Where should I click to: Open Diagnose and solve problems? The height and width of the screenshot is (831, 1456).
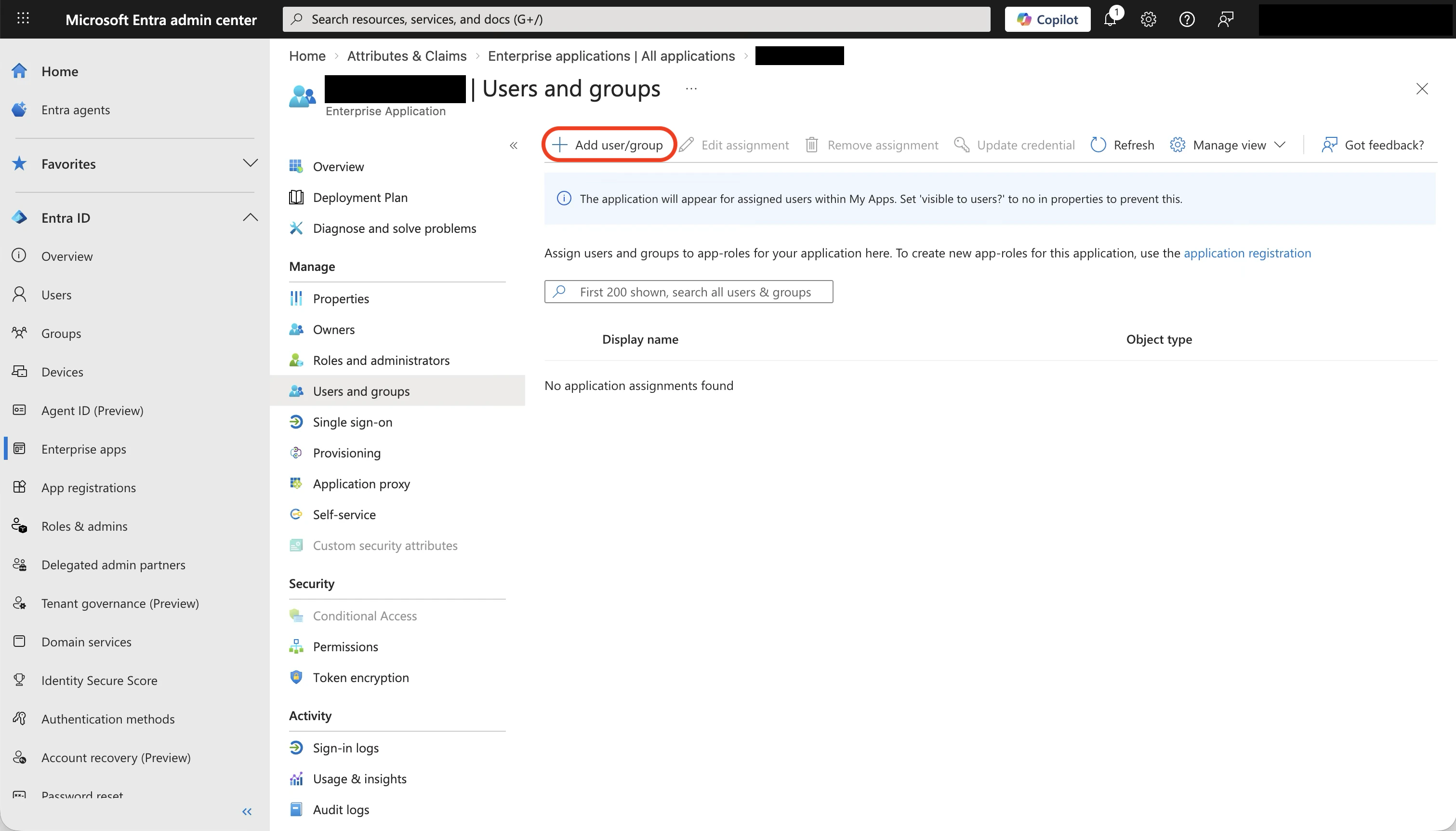coord(394,228)
